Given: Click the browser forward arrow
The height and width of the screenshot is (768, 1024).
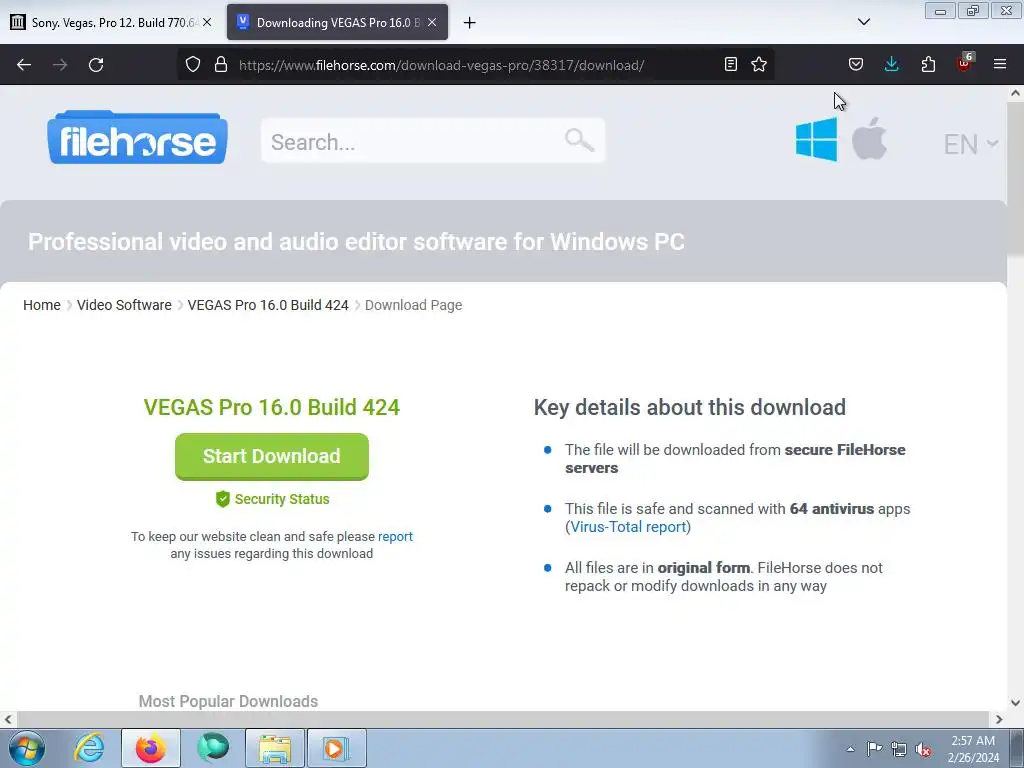Looking at the screenshot, I should [x=60, y=65].
